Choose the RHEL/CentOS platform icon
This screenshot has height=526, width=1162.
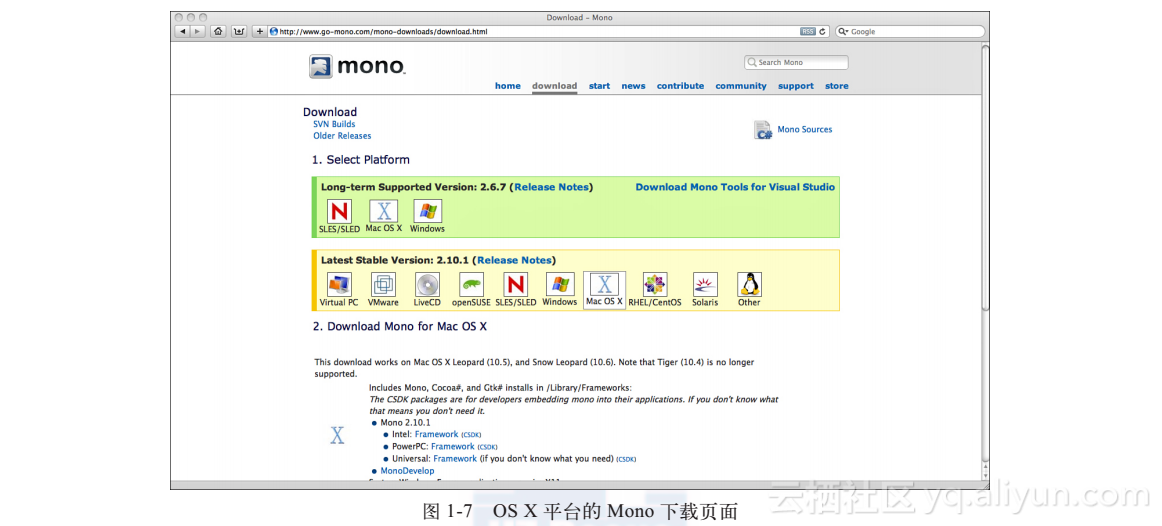click(x=654, y=284)
